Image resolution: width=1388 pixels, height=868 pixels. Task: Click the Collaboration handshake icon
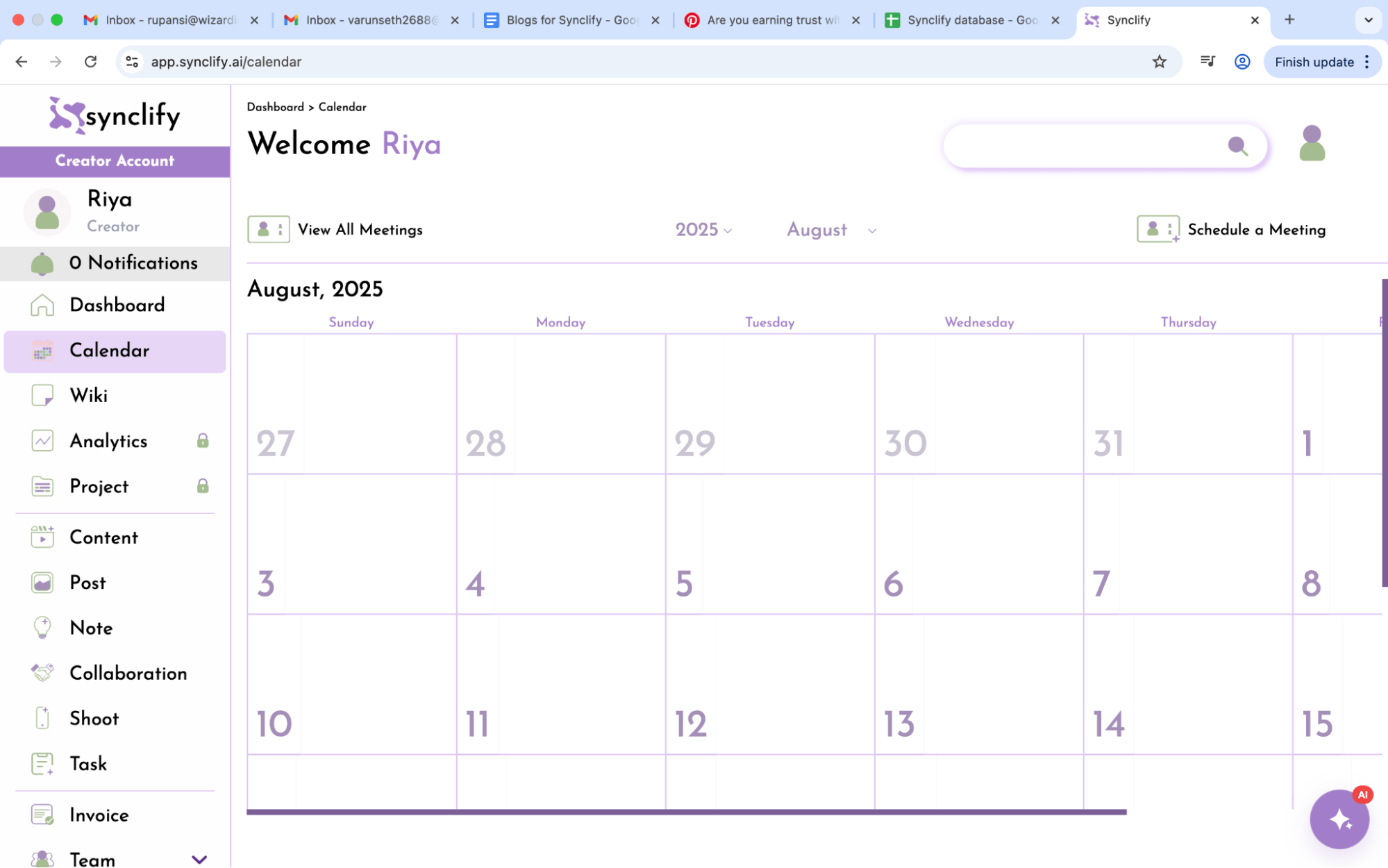click(42, 672)
